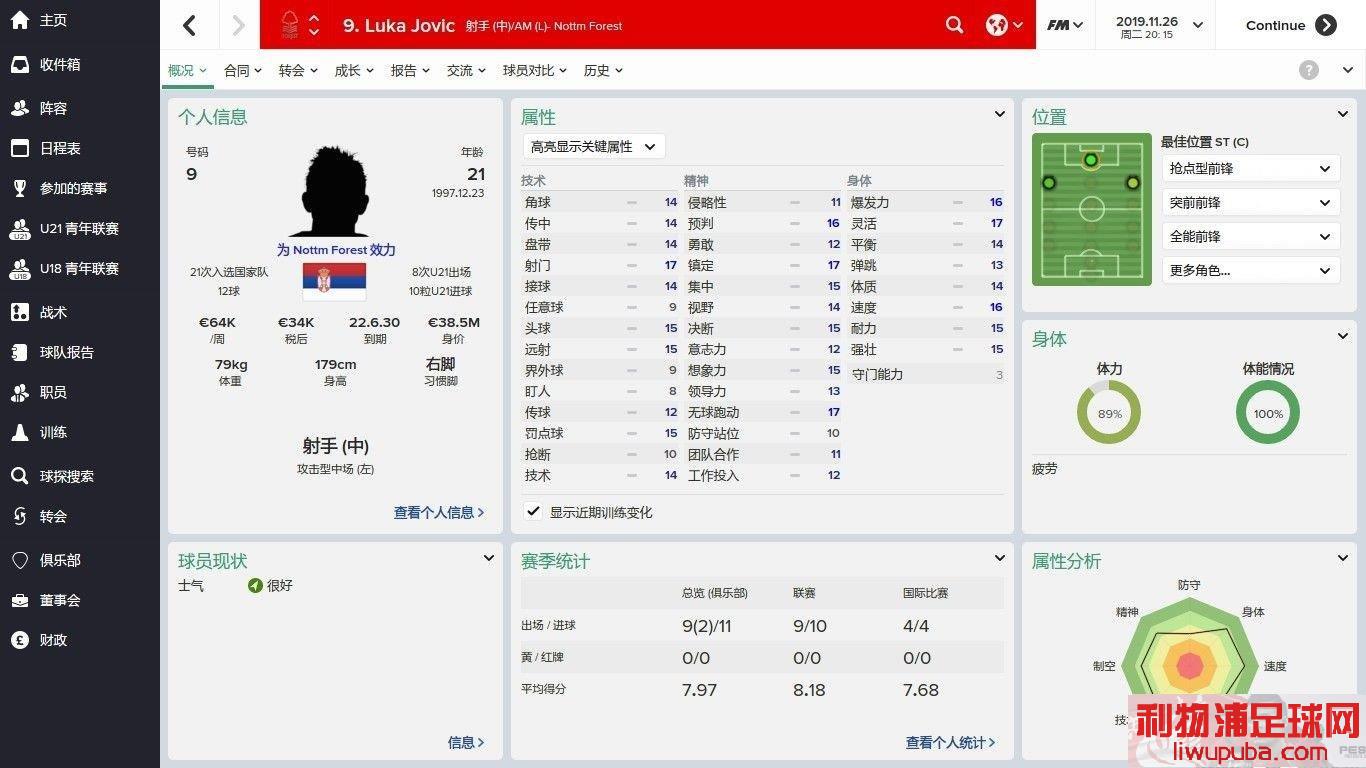1366x768 pixels.
Task: Open the 训练 training cone icon
Action: 20,432
